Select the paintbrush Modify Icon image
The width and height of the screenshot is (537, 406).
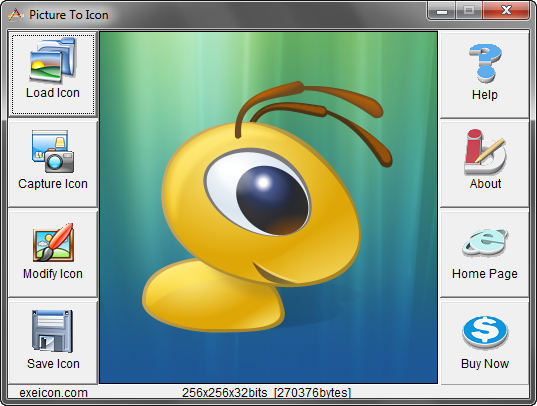coord(53,242)
